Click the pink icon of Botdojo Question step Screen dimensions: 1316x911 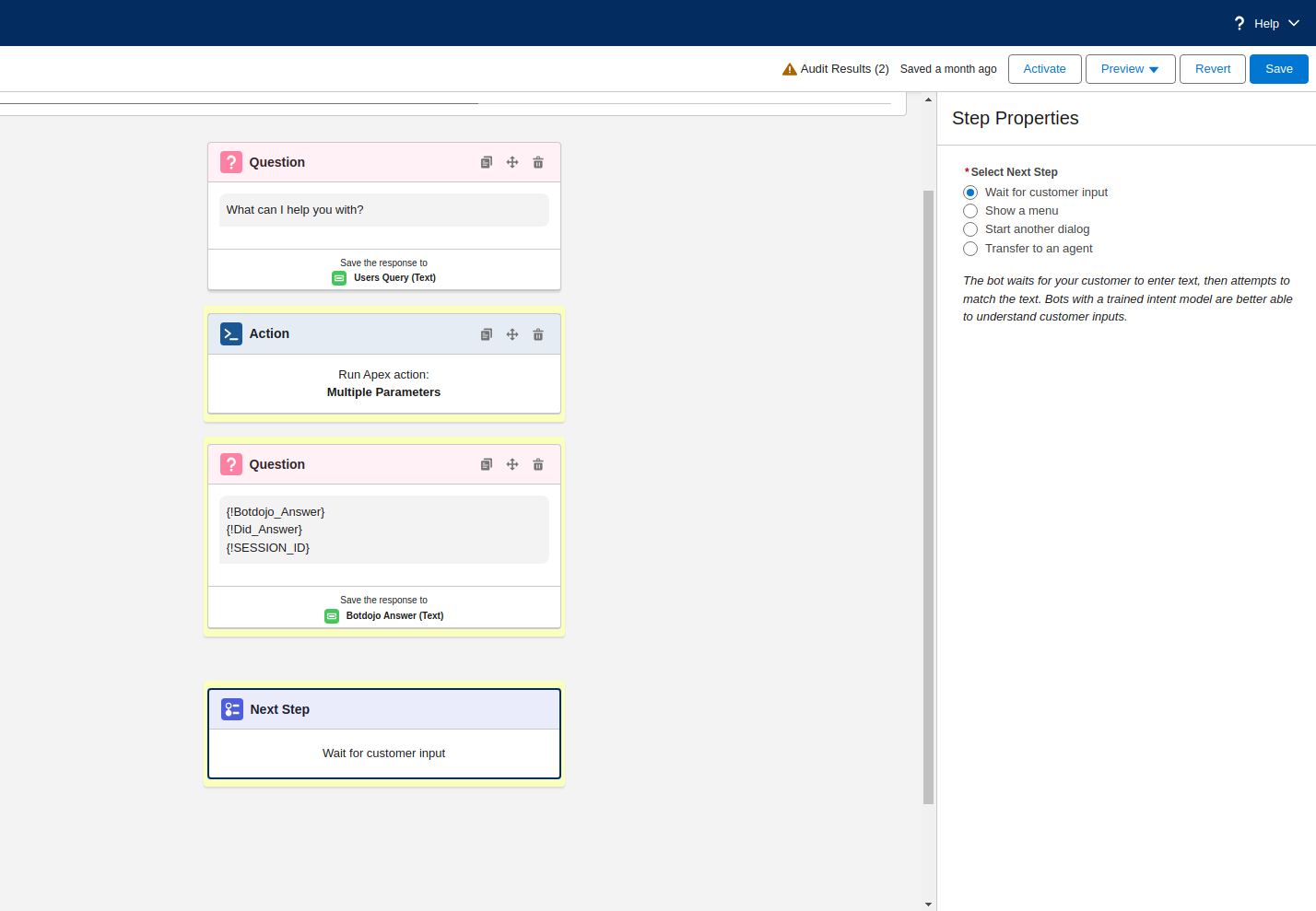(x=231, y=464)
